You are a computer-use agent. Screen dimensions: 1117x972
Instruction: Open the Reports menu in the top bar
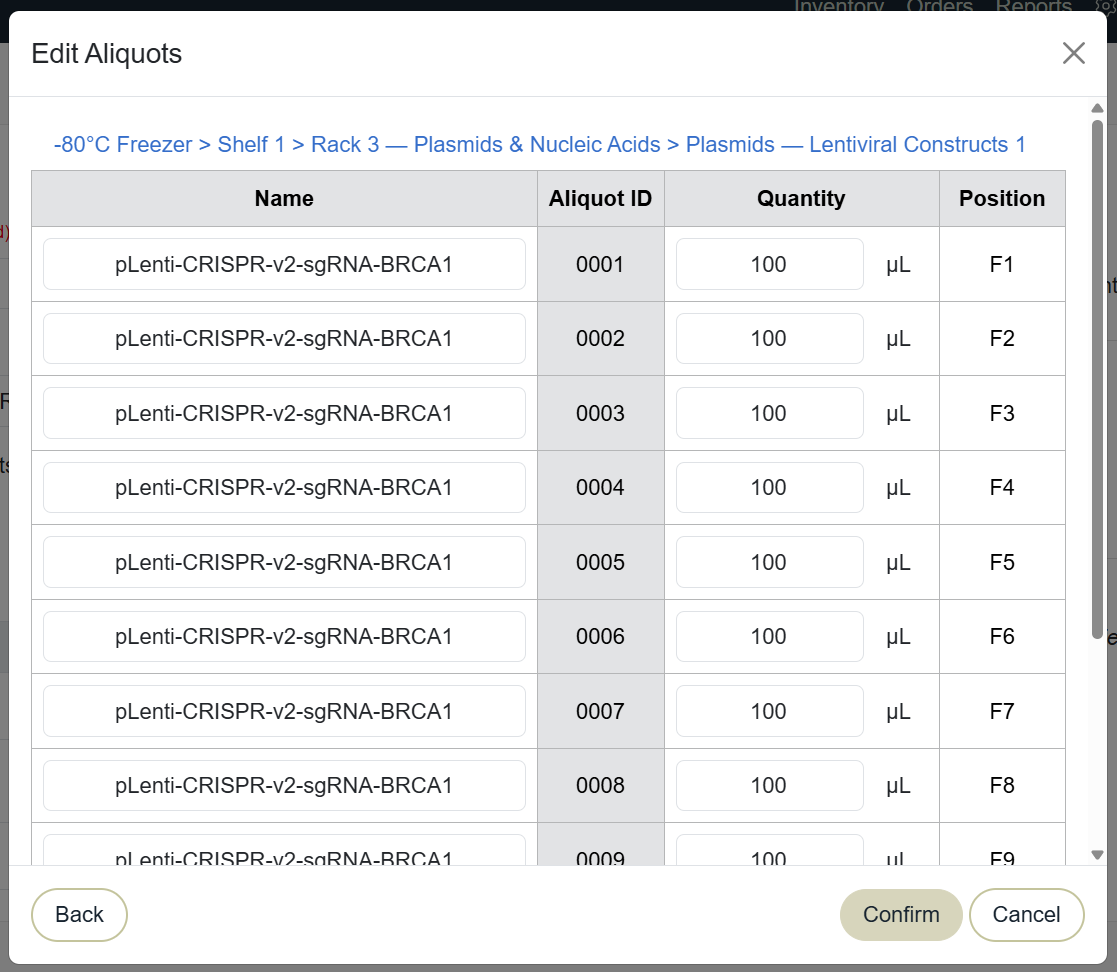[x=1033, y=6]
